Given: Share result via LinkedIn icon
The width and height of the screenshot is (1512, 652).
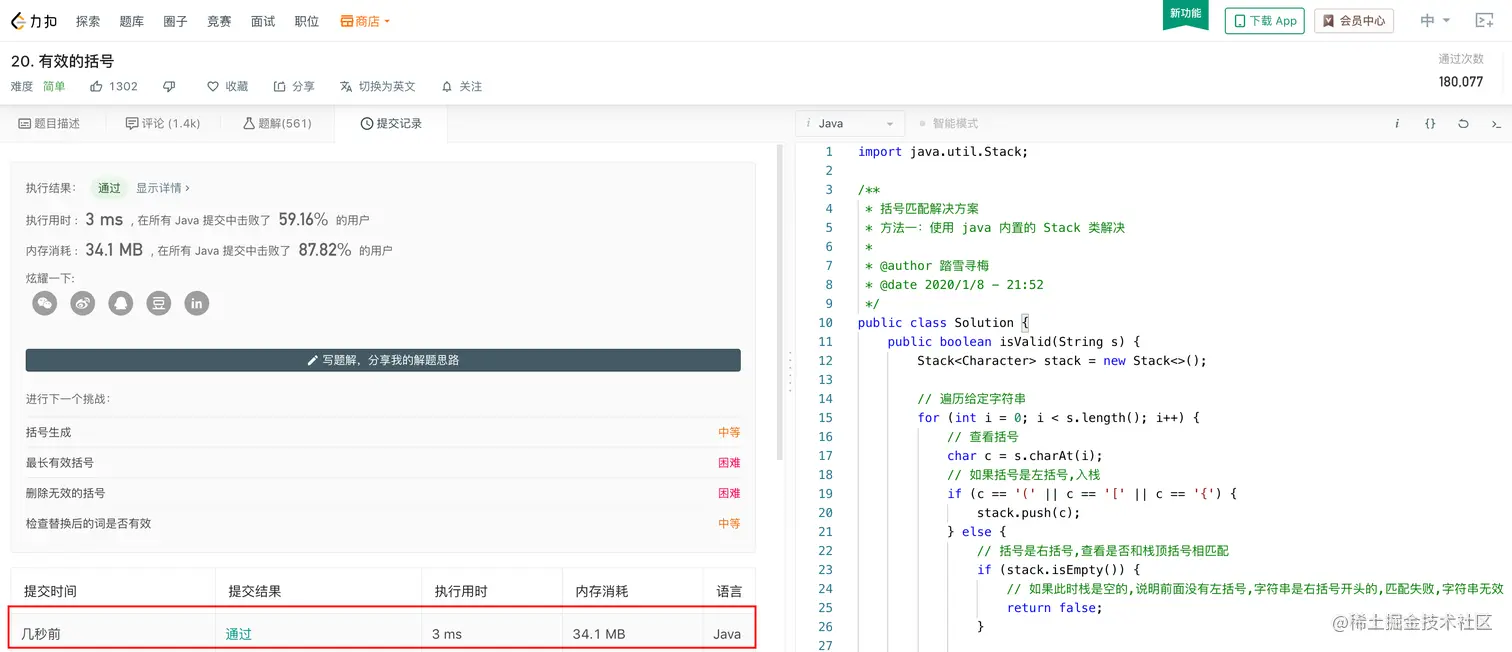Looking at the screenshot, I should pyautogui.click(x=197, y=303).
